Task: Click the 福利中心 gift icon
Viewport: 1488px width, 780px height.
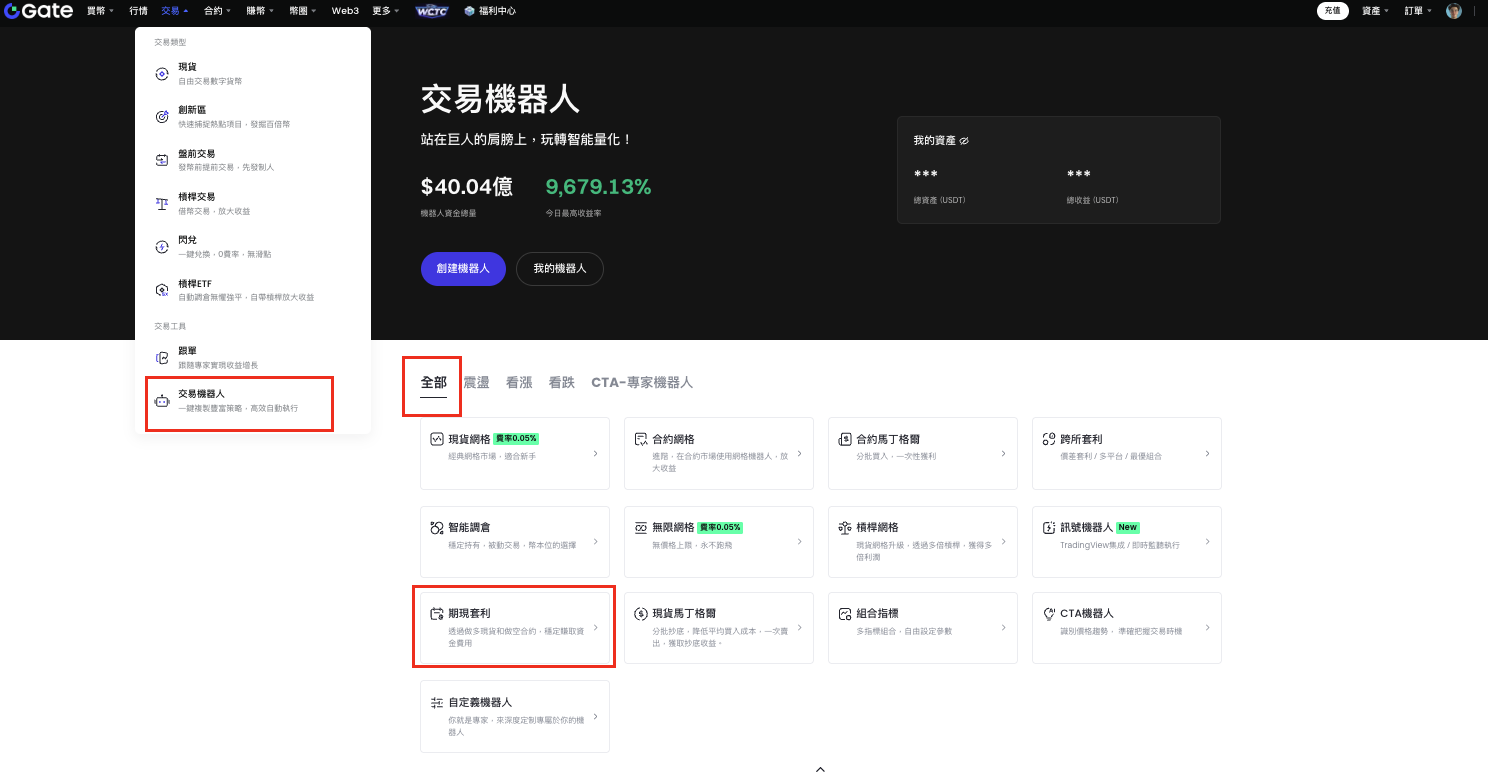Action: (469, 11)
